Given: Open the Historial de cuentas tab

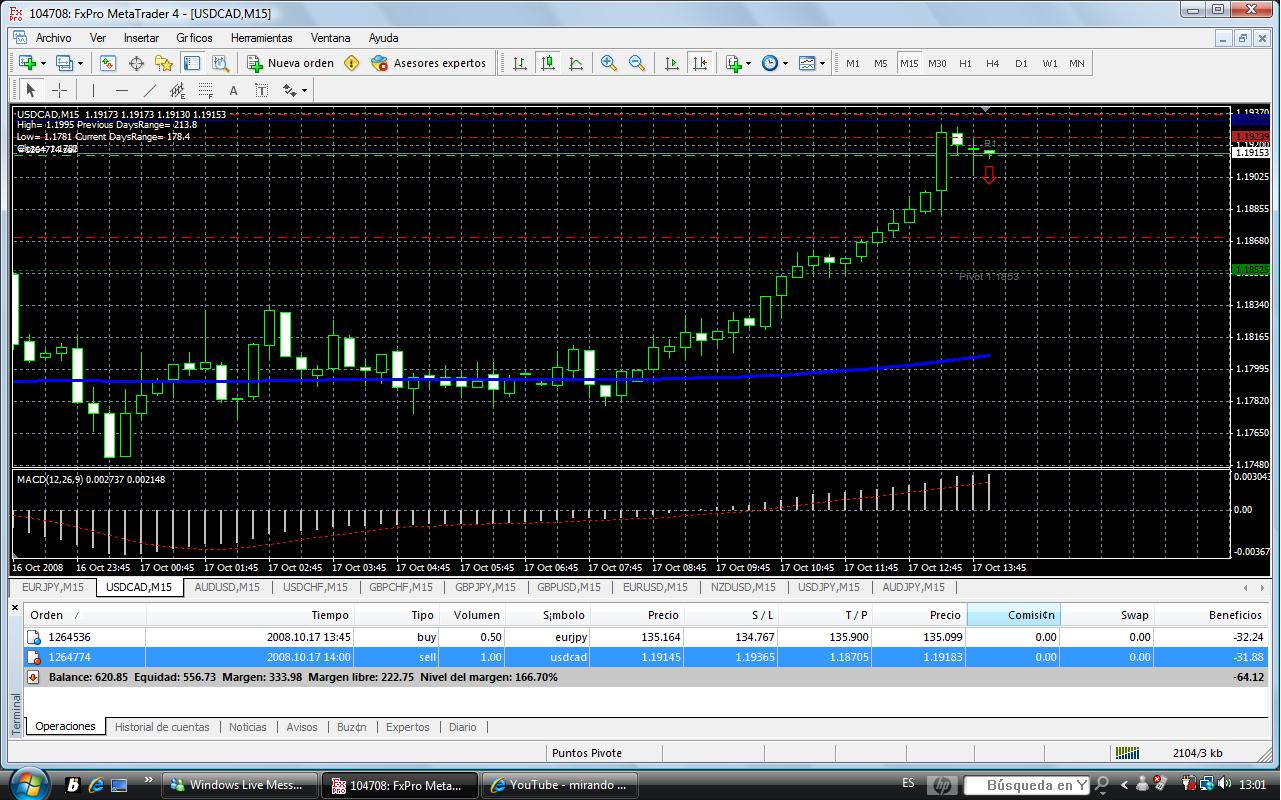Looking at the screenshot, I should point(162,727).
